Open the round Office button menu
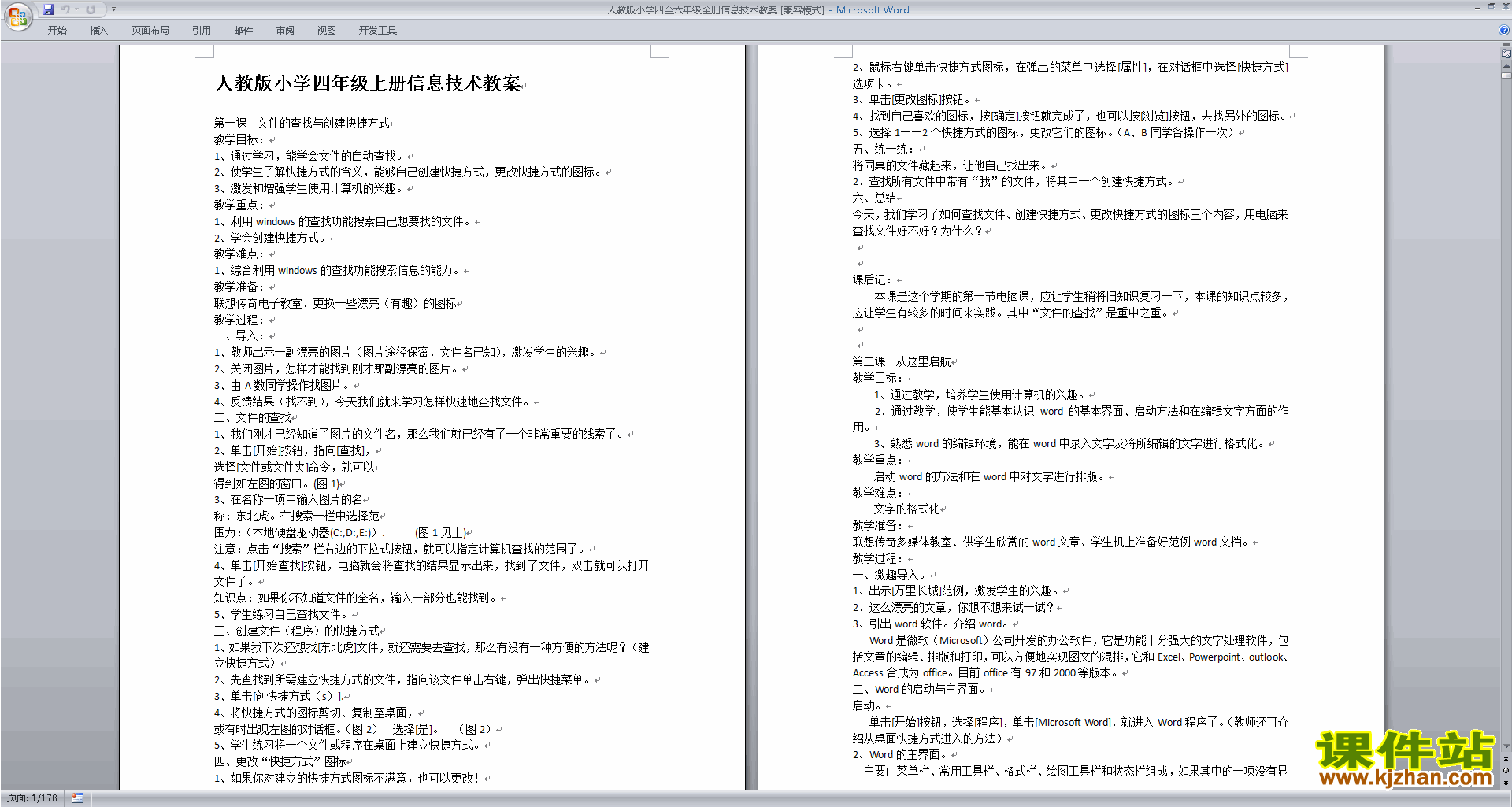 [x=17, y=16]
